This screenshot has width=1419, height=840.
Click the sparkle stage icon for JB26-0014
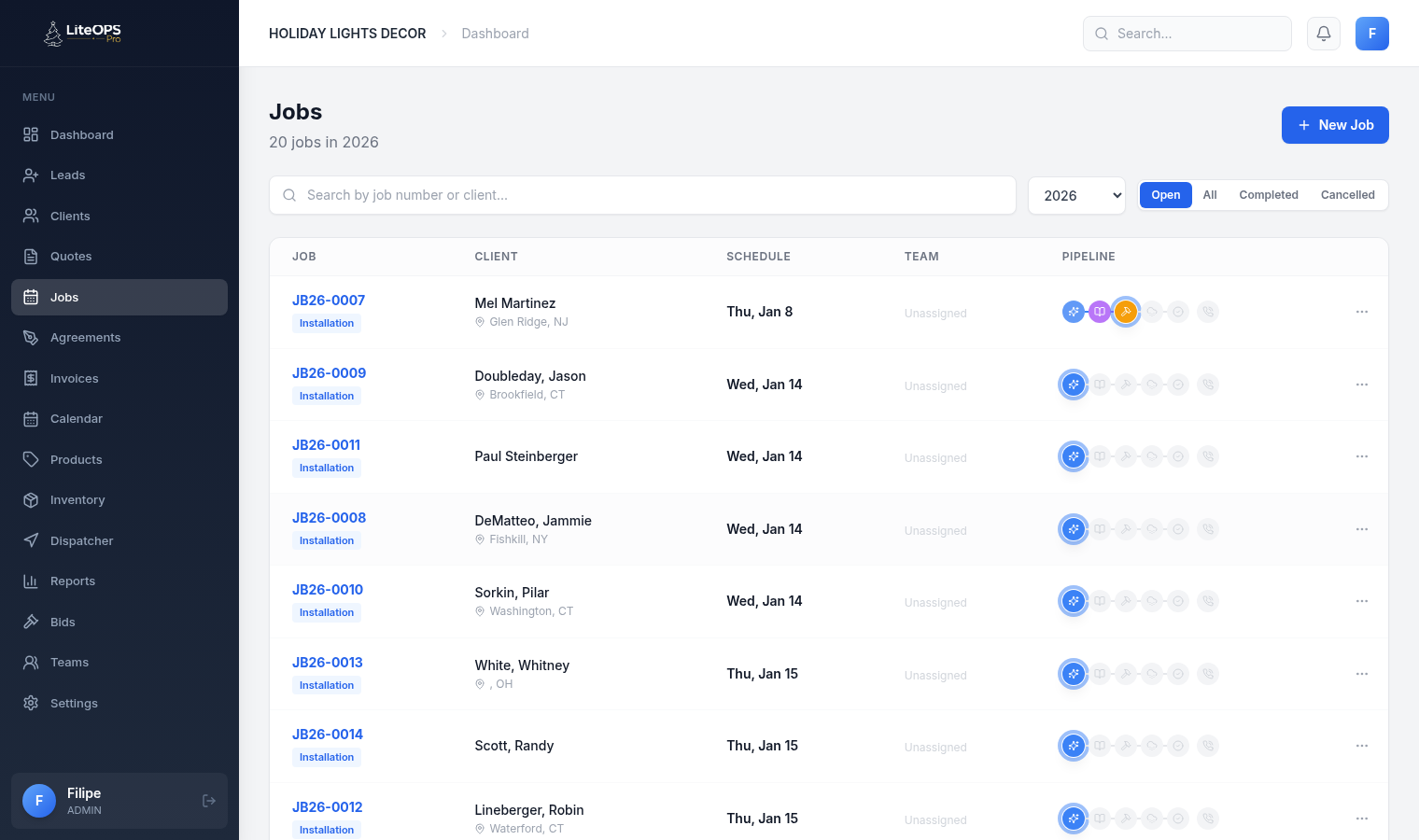pyautogui.click(x=1074, y=746)
